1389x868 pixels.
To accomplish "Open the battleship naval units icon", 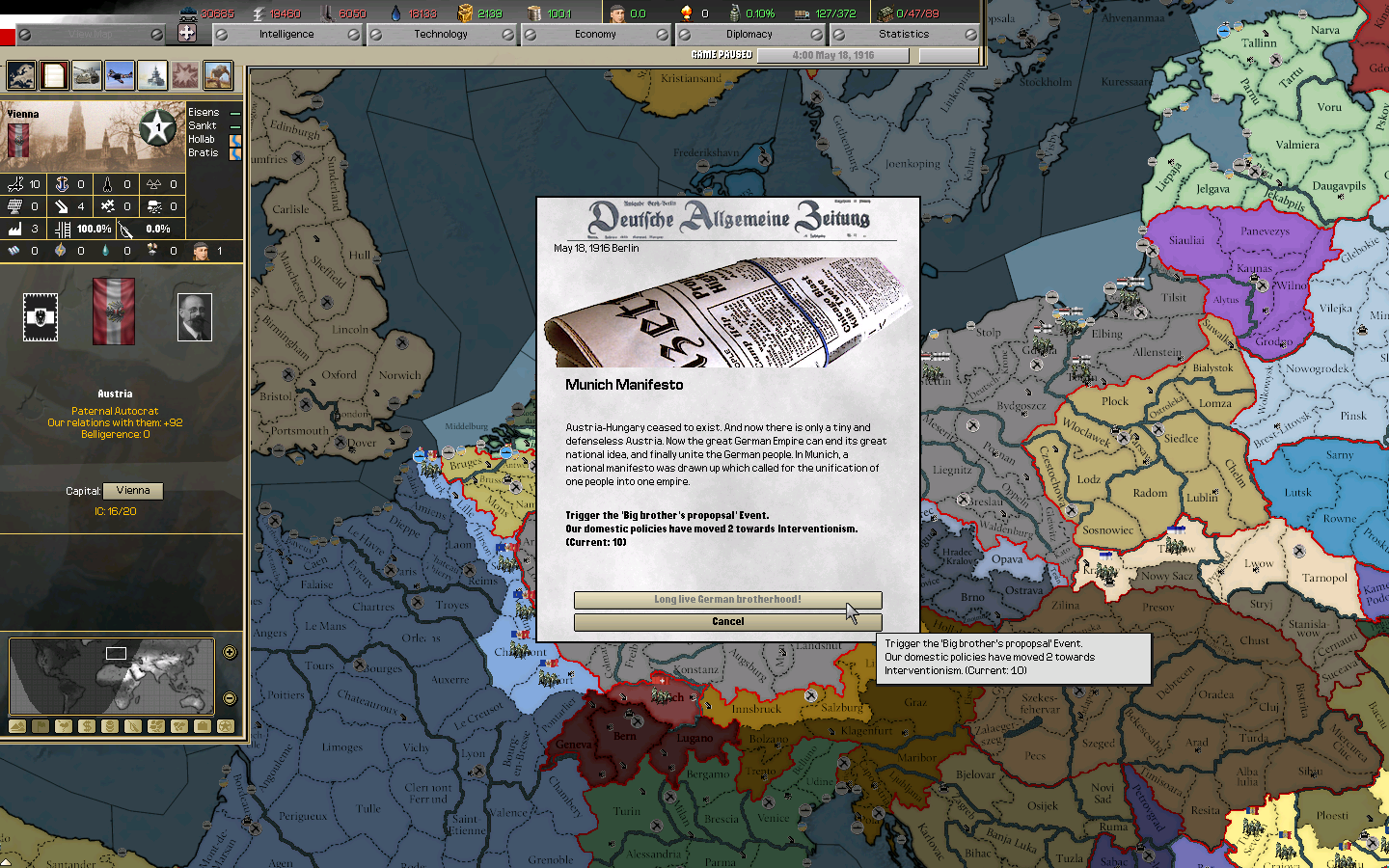I will pos(152,75).
